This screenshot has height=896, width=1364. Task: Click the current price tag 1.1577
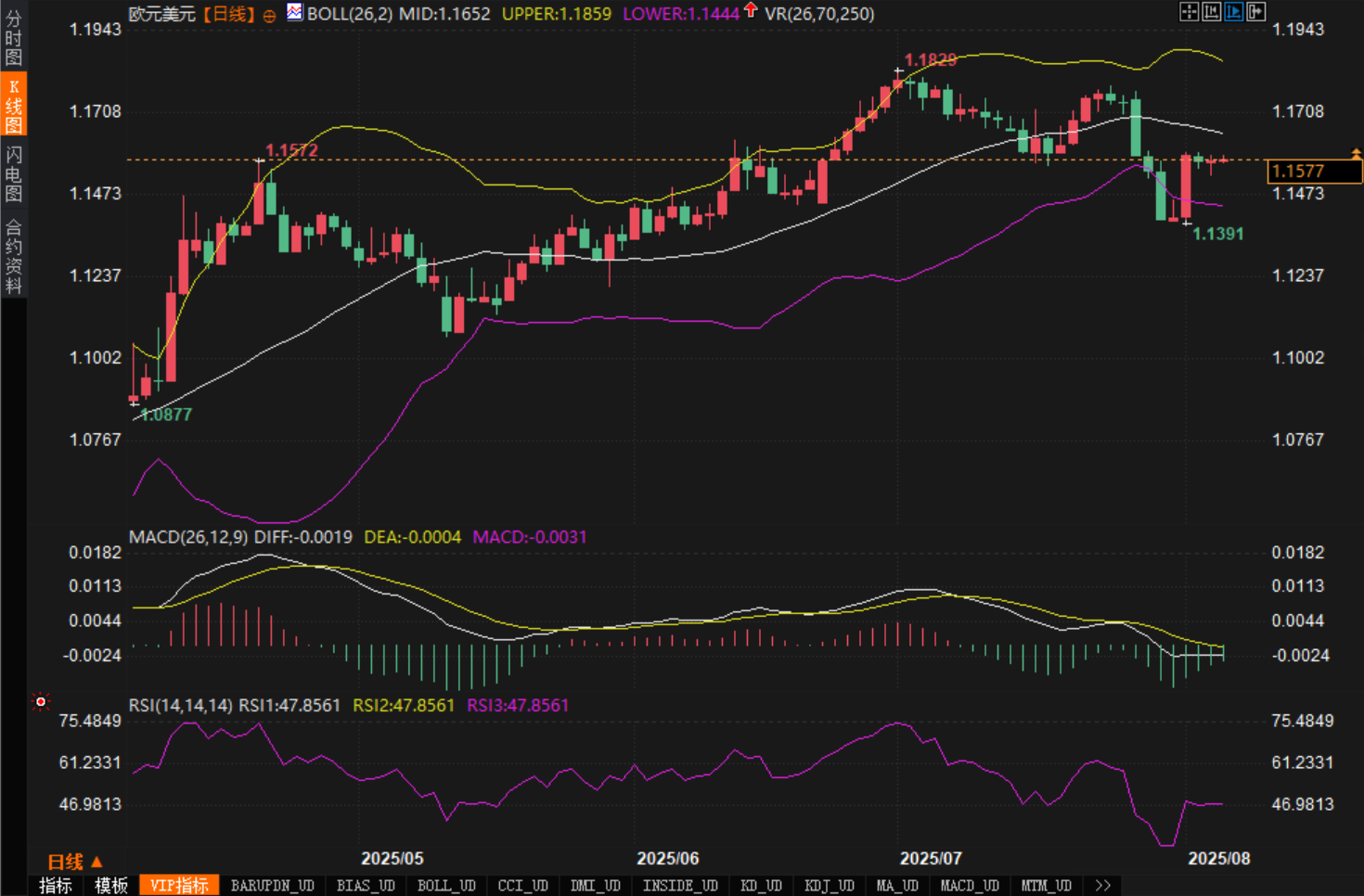click(1314, 171)
